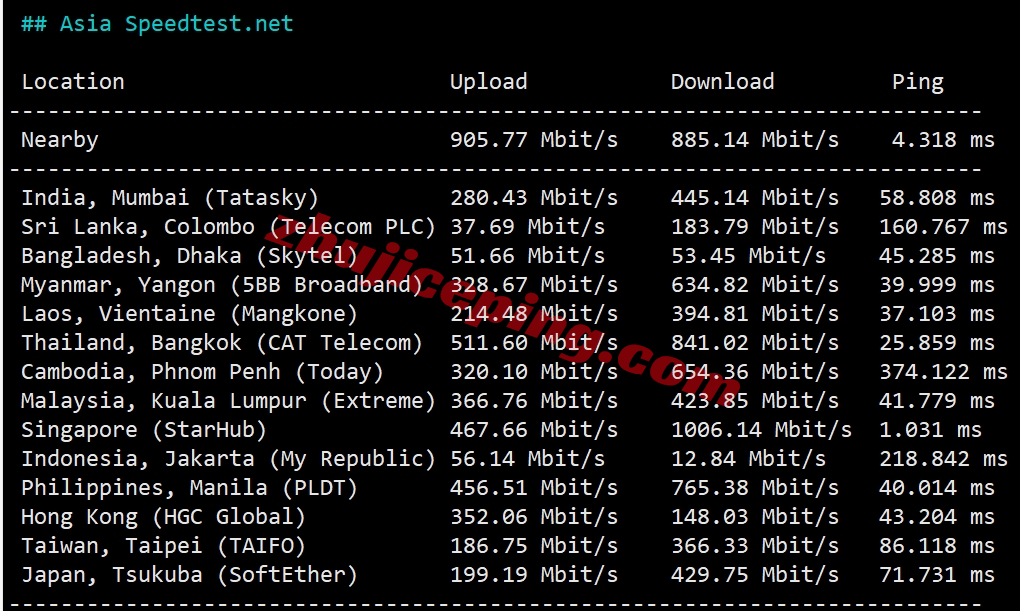Click the 'Location' column header

pyautogui.click(x=73, y=82)
